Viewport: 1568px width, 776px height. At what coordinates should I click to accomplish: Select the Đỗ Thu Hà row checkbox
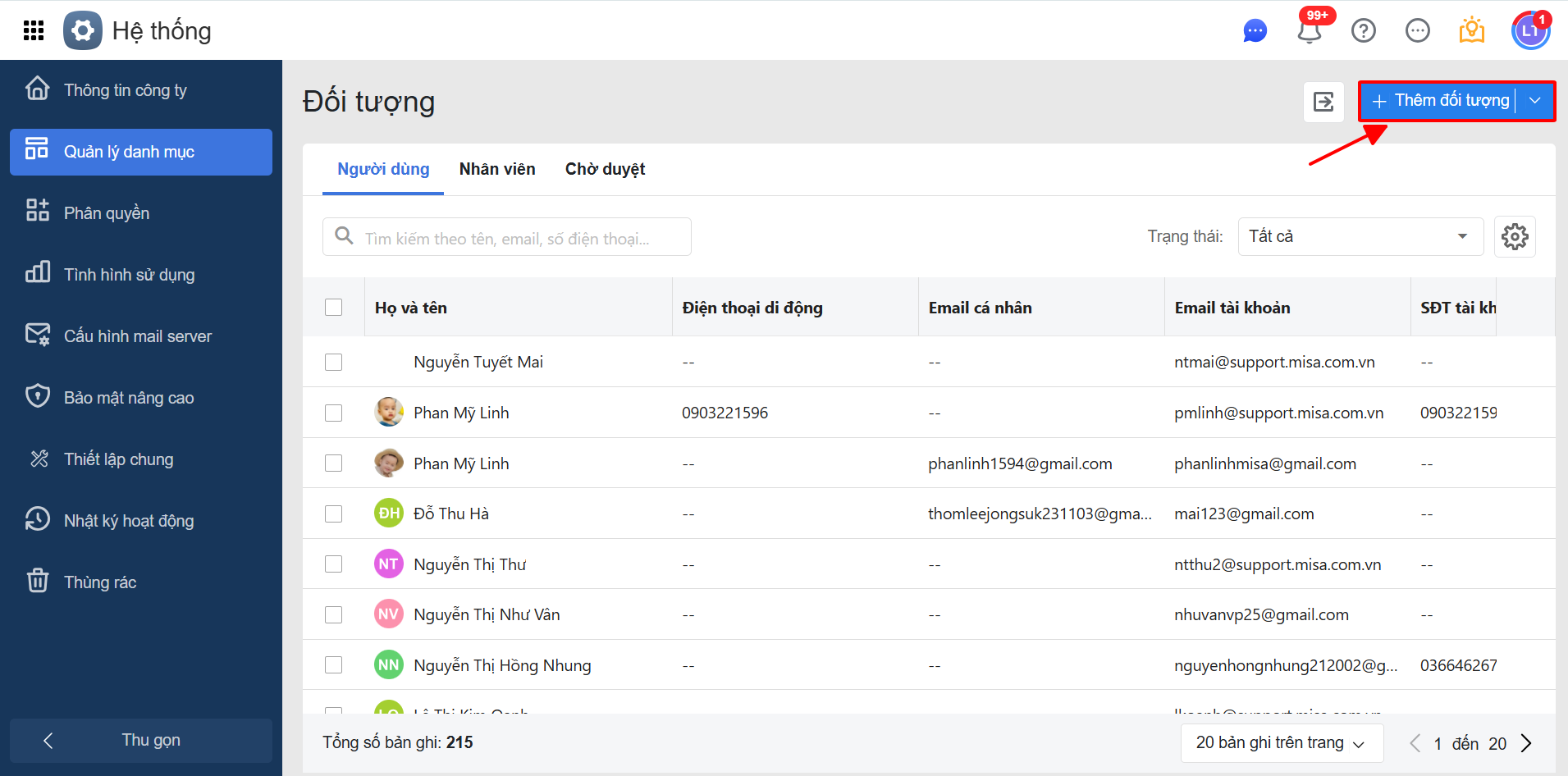pos(333,514)
